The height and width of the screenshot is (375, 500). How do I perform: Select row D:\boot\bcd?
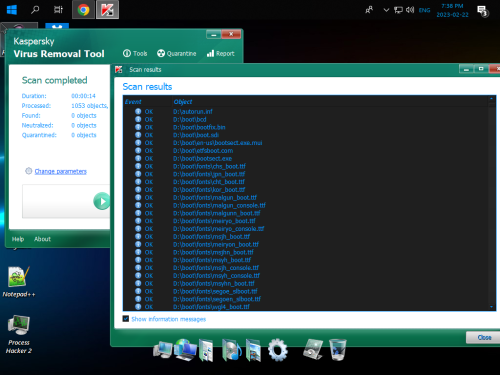pos(306,119)
